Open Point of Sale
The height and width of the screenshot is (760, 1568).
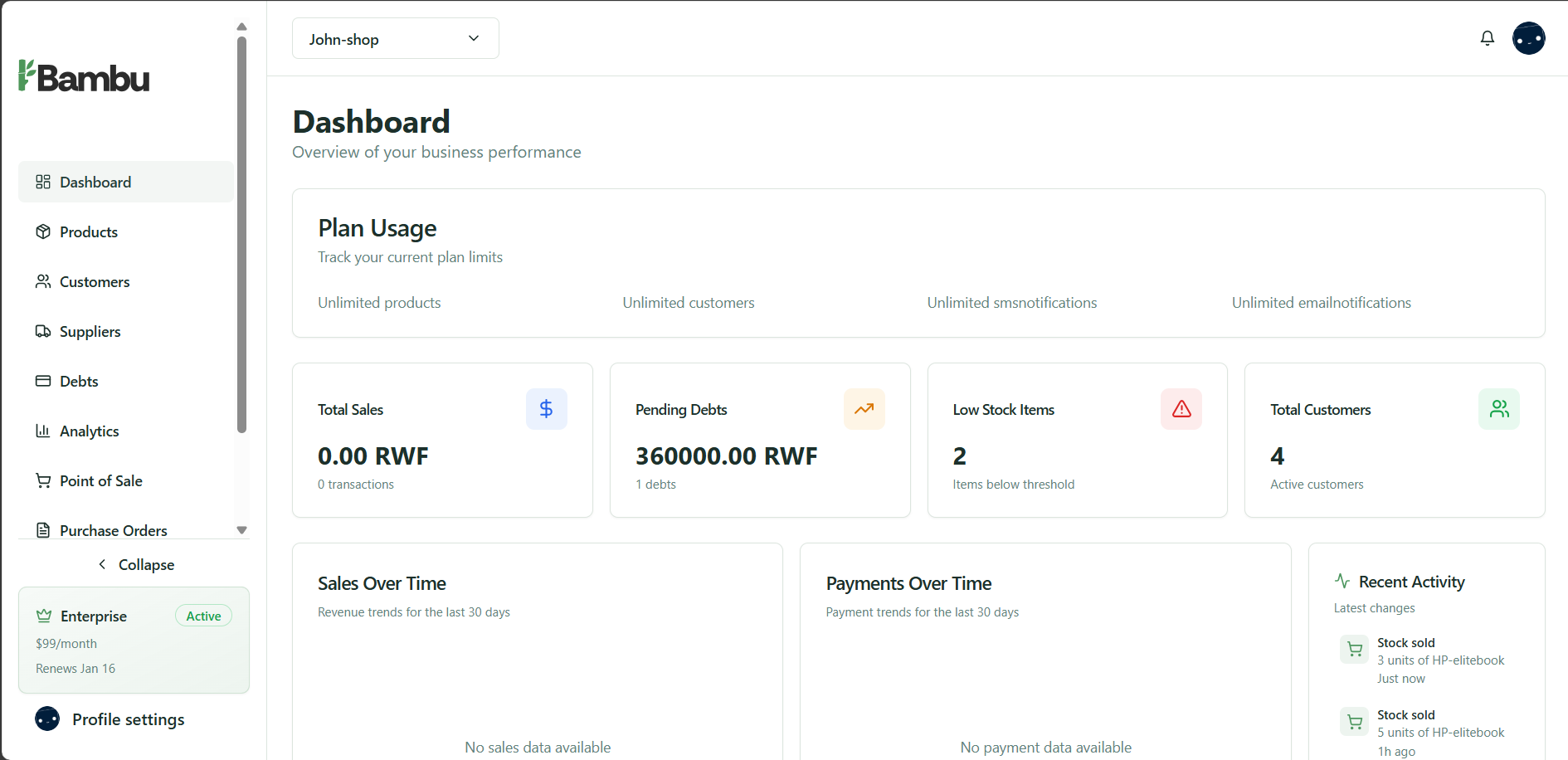click(100, 481)
